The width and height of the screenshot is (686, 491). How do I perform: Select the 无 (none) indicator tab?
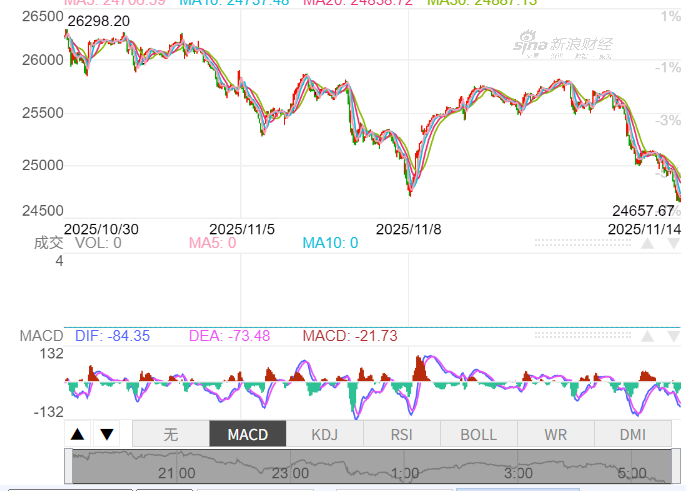point(171,434)
